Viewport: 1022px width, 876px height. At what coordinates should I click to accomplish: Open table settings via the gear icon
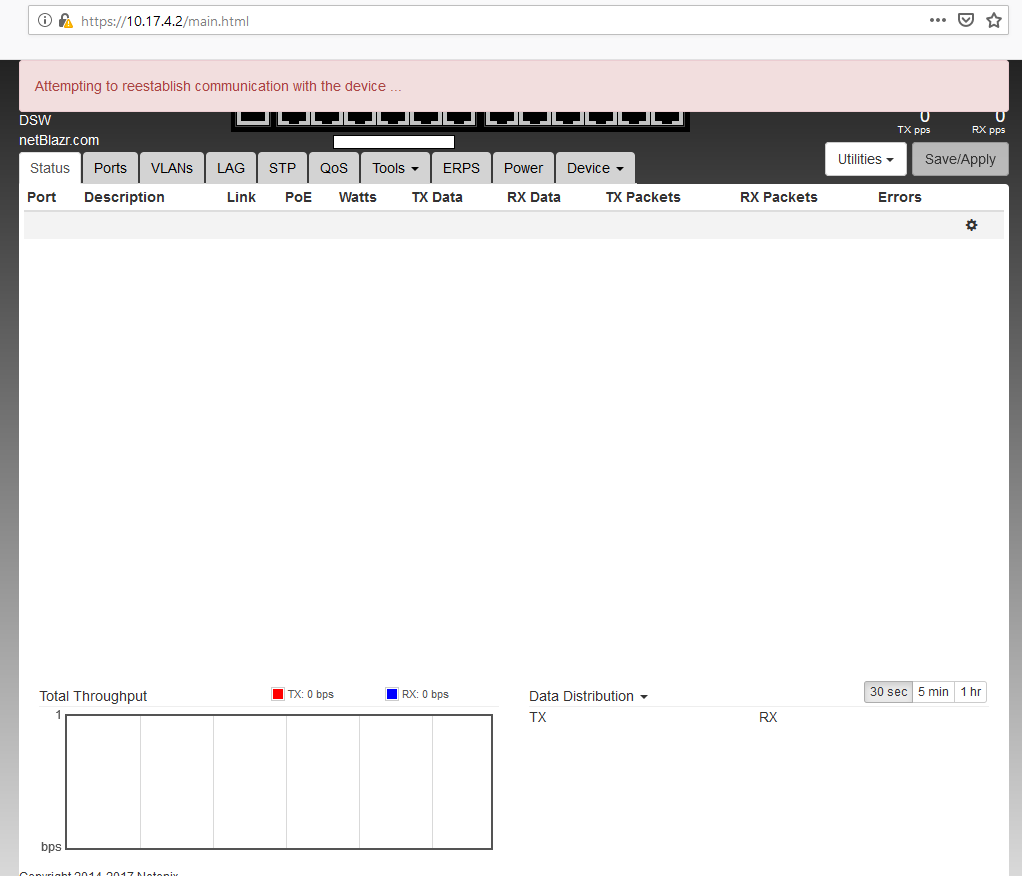(971, 225)
